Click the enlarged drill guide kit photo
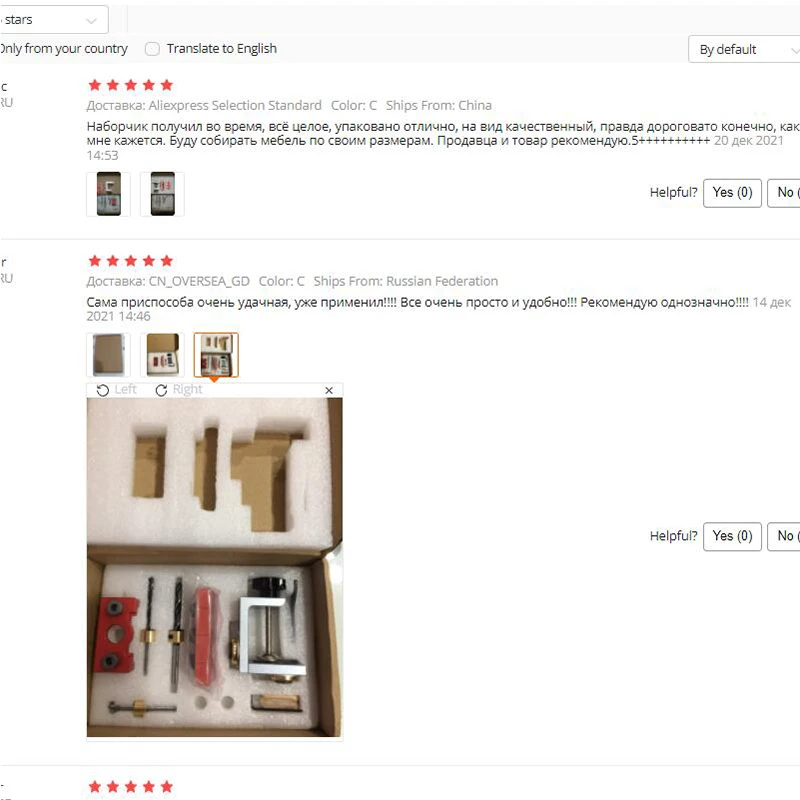Viewport: 800px width, 800px height. [x=215, y=567]
